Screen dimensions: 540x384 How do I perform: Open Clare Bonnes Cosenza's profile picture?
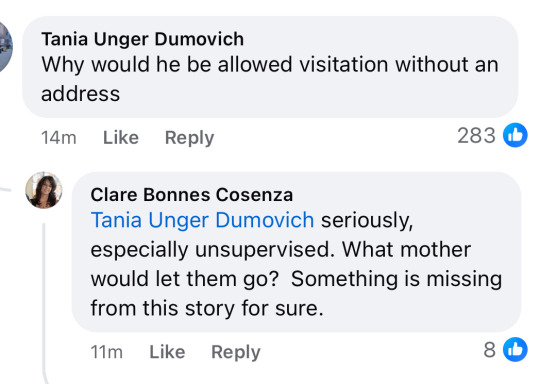pos(44,190)
